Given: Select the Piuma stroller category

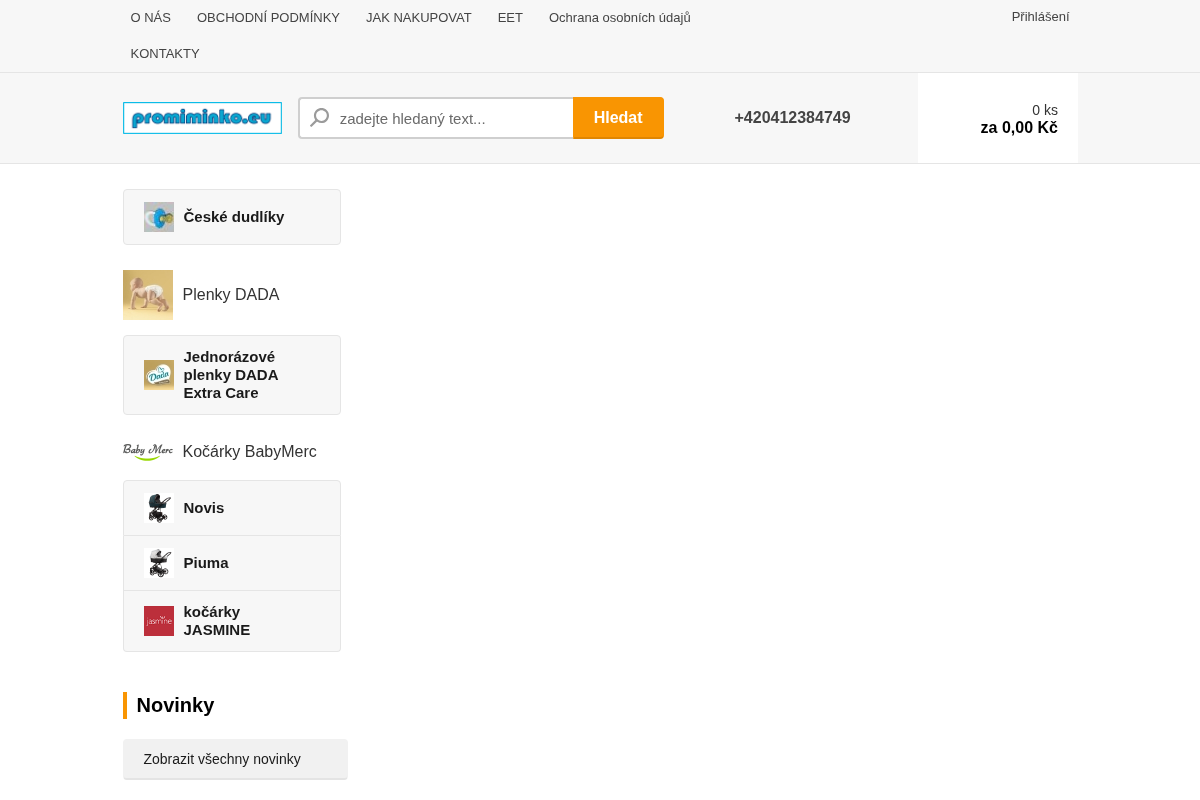Looking at the screenshot, I should [x=232, y=563].
